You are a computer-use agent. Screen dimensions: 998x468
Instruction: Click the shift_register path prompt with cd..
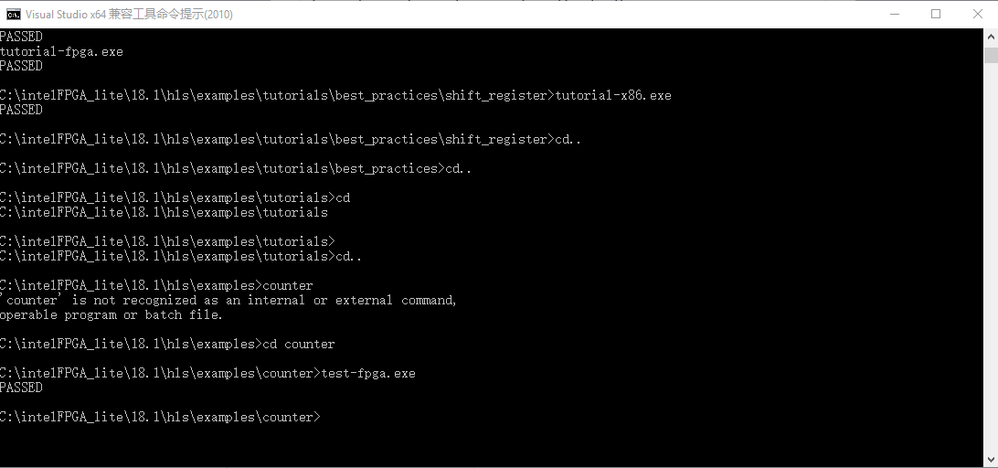[x=290, y=139]
